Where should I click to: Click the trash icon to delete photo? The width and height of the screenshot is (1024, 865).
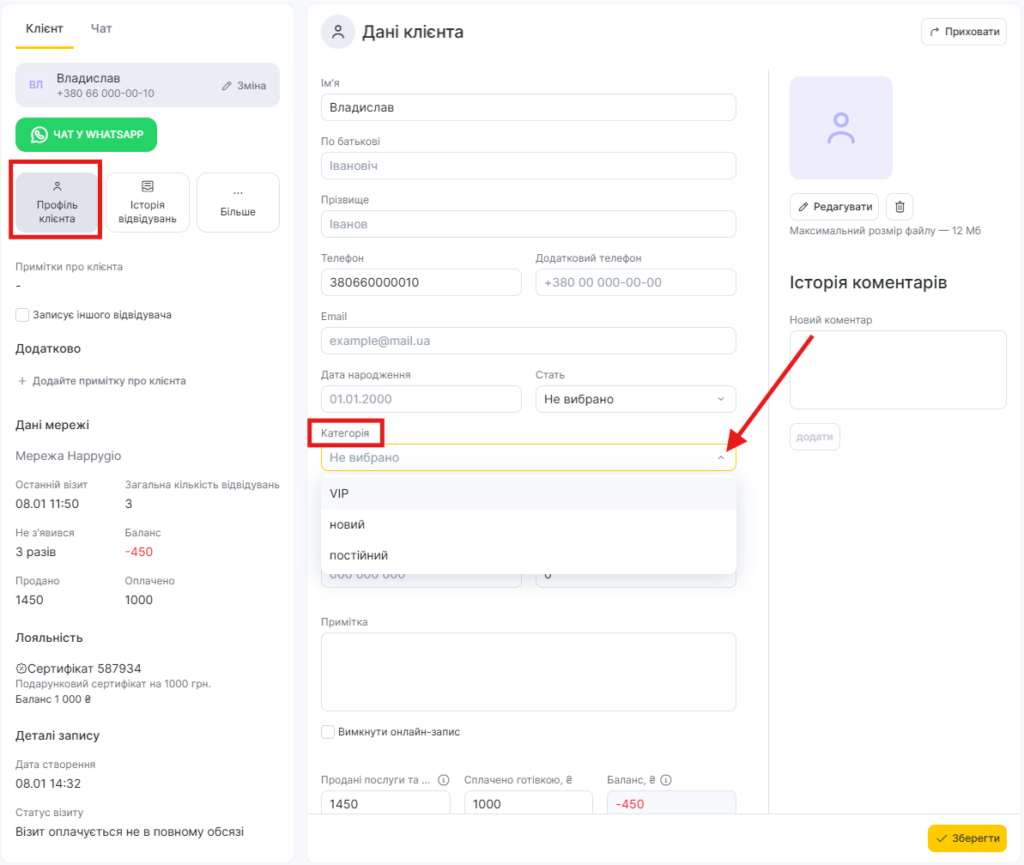(x=900, y=207)
